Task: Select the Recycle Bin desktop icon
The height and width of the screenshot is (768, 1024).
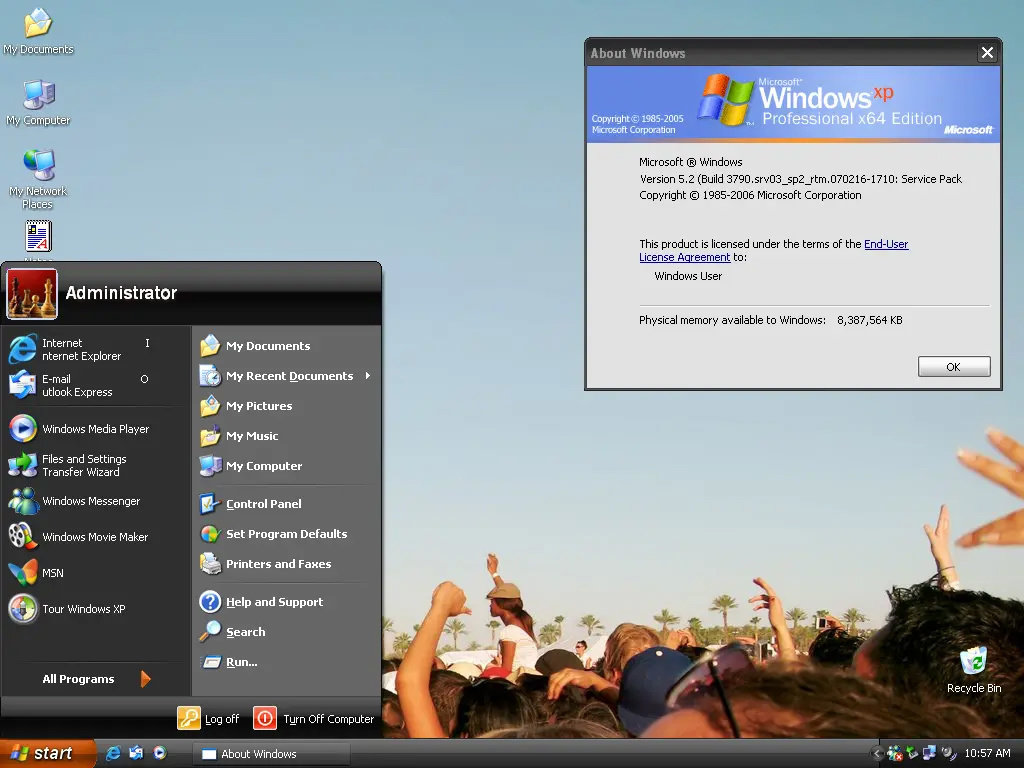Action: [974, 669]
